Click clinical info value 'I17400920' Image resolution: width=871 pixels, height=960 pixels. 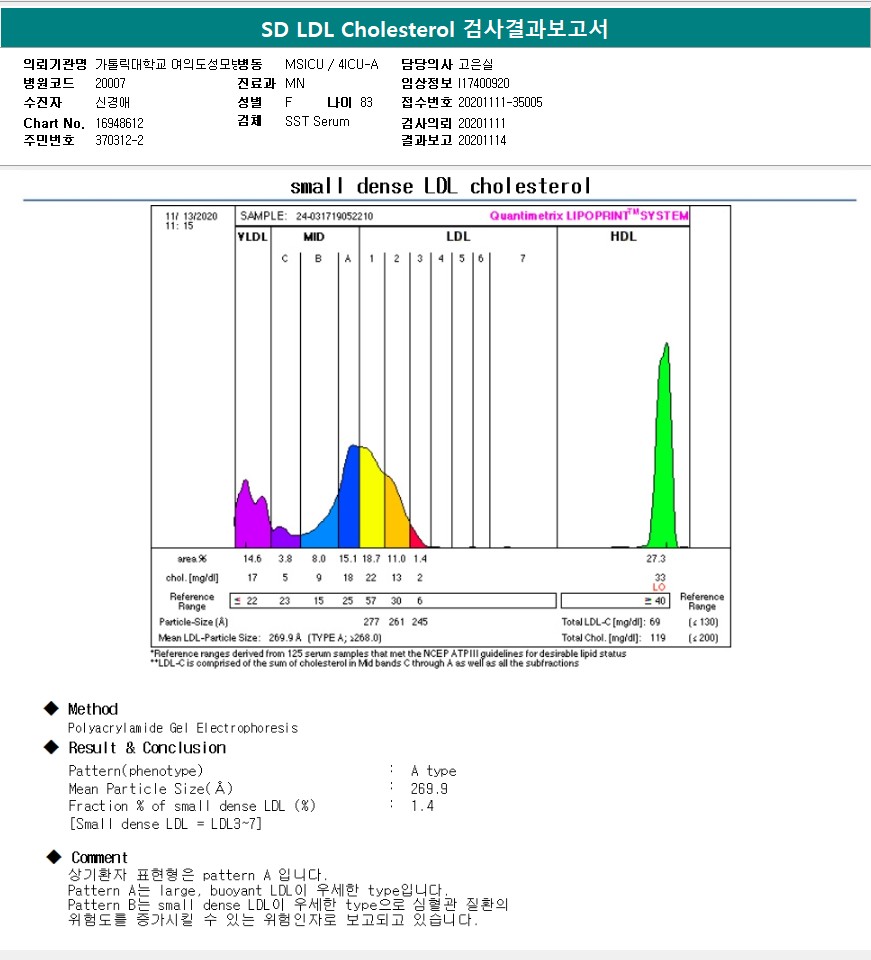click(484, 83)
